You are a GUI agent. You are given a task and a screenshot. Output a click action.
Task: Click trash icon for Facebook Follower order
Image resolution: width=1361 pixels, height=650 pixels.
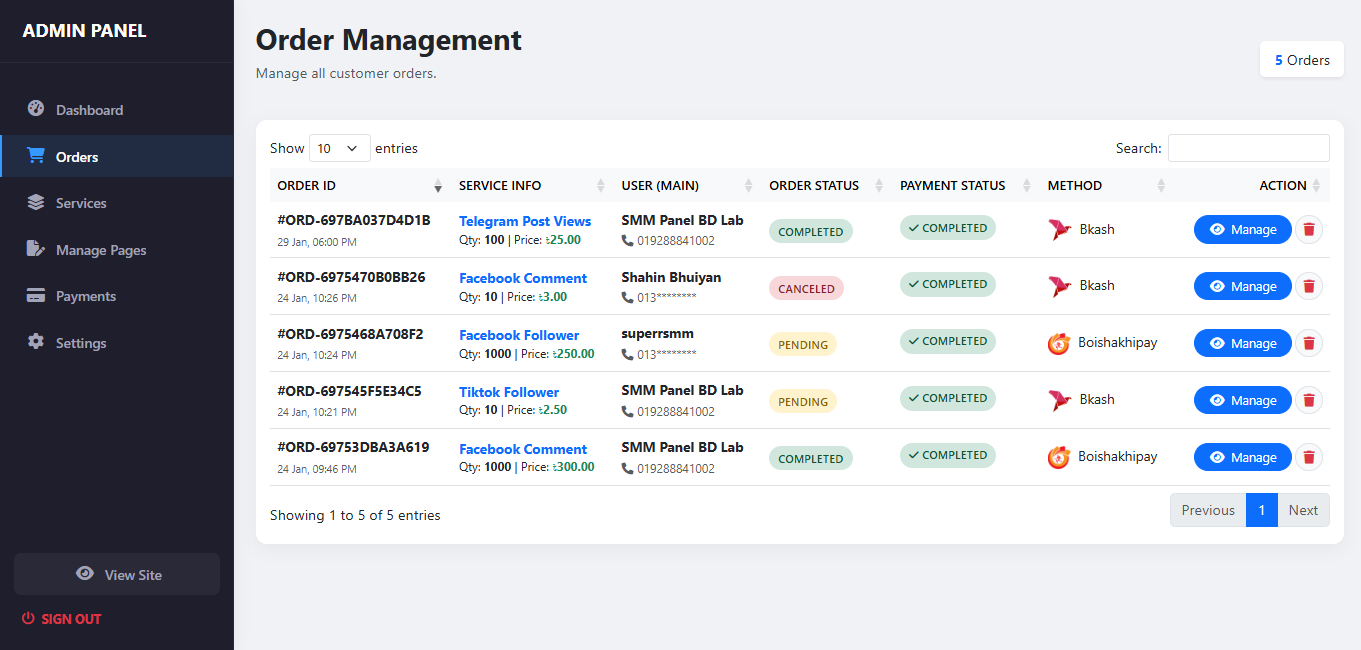(1308, 344)
